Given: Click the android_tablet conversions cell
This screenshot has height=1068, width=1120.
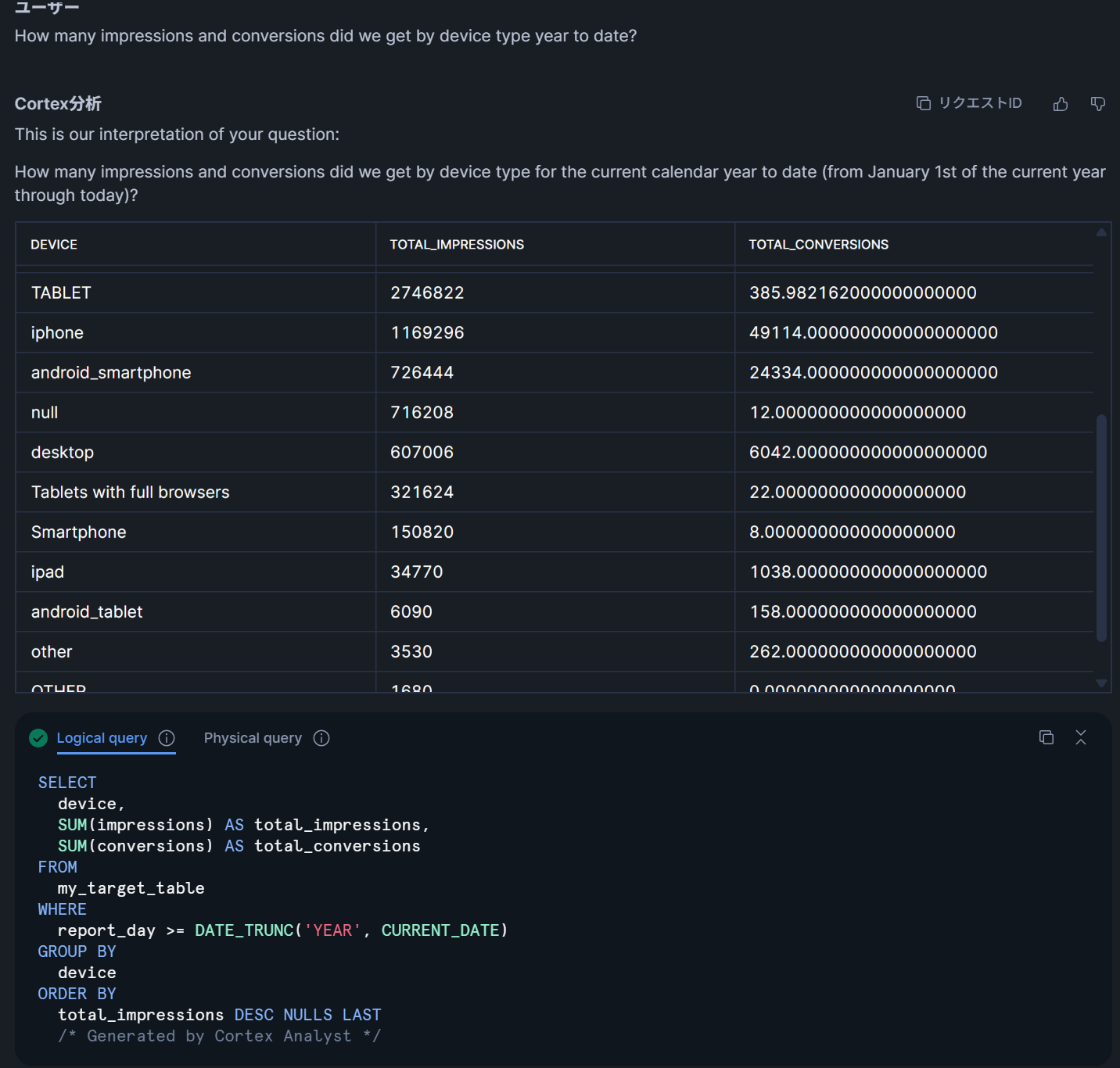Looking at the screenshot, I should click(863, 611).
